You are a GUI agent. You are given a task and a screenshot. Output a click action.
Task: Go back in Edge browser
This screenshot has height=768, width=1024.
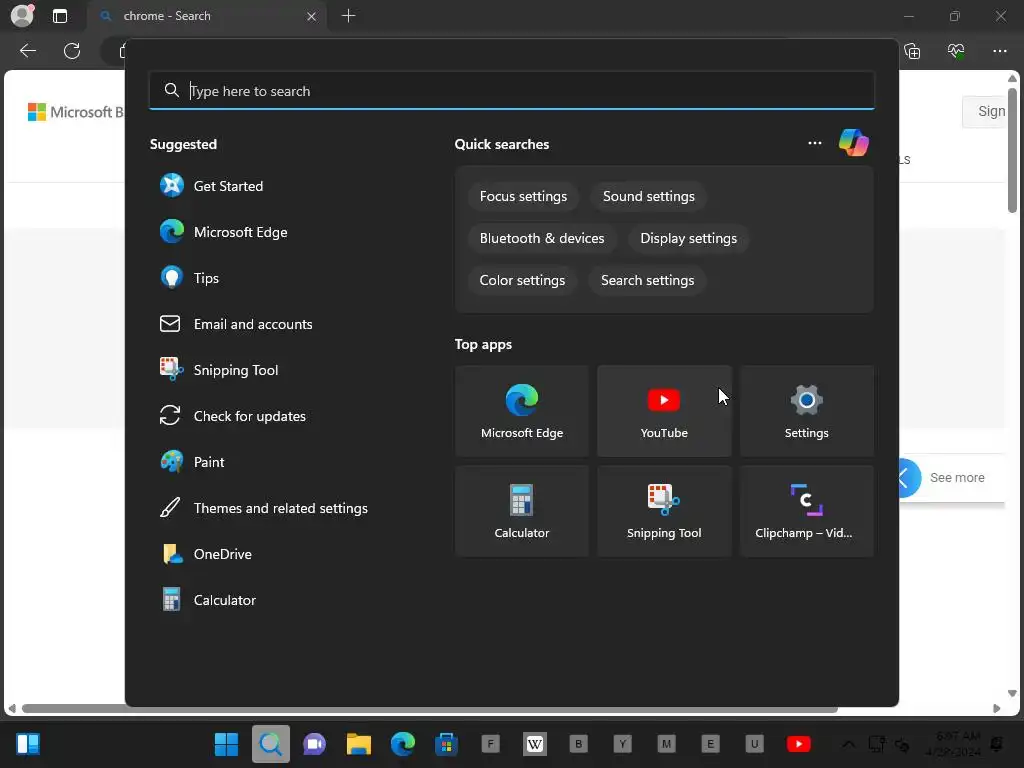28,51
